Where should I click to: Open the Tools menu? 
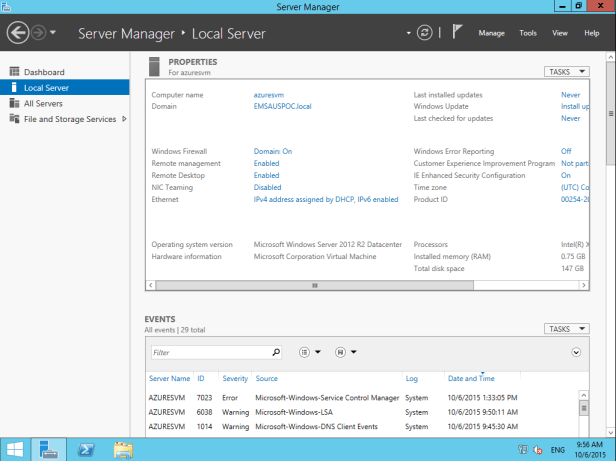(x=528, y=33)
